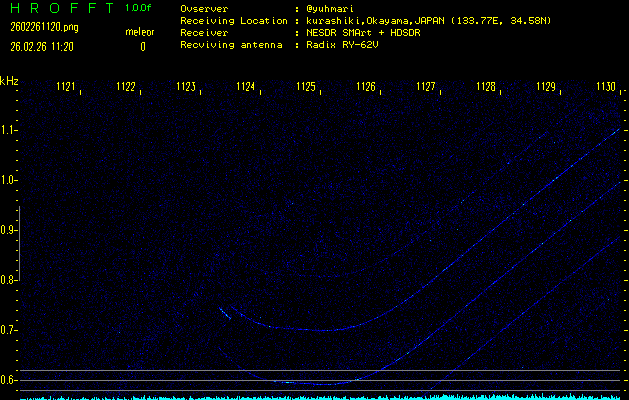Select the 1125 time axis marker

(x=306, y=87)
